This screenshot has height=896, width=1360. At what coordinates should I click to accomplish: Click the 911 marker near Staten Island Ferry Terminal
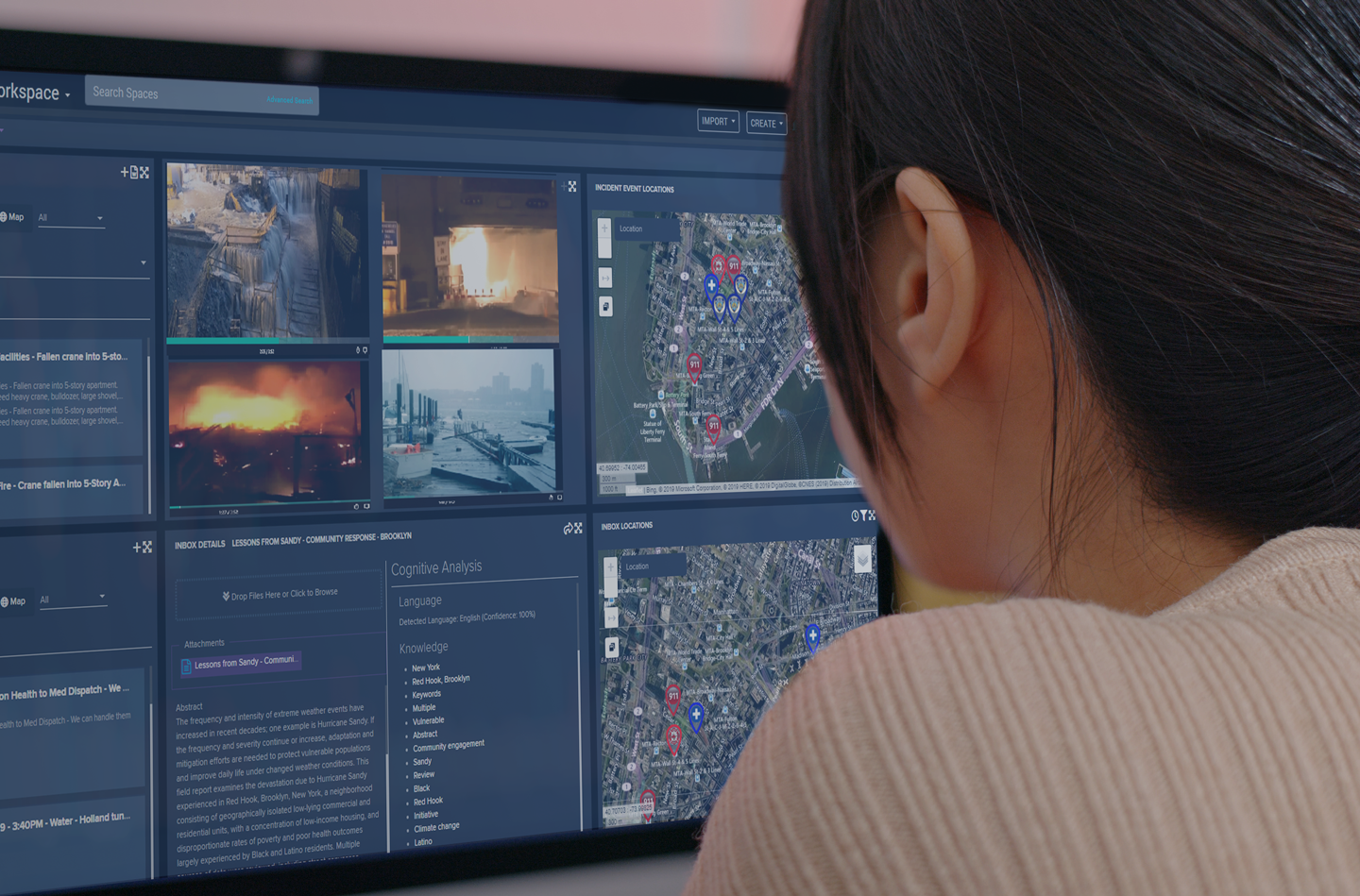point(714,429)
